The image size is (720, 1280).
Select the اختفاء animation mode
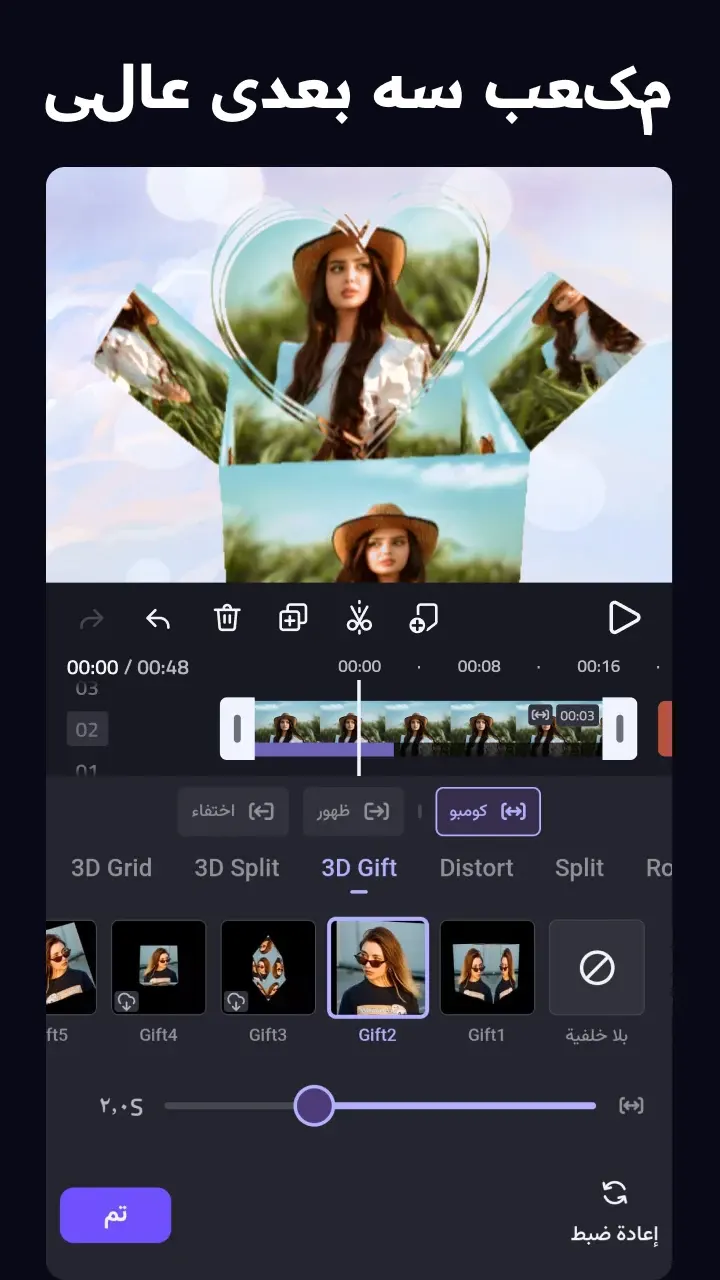click(233, 811)
